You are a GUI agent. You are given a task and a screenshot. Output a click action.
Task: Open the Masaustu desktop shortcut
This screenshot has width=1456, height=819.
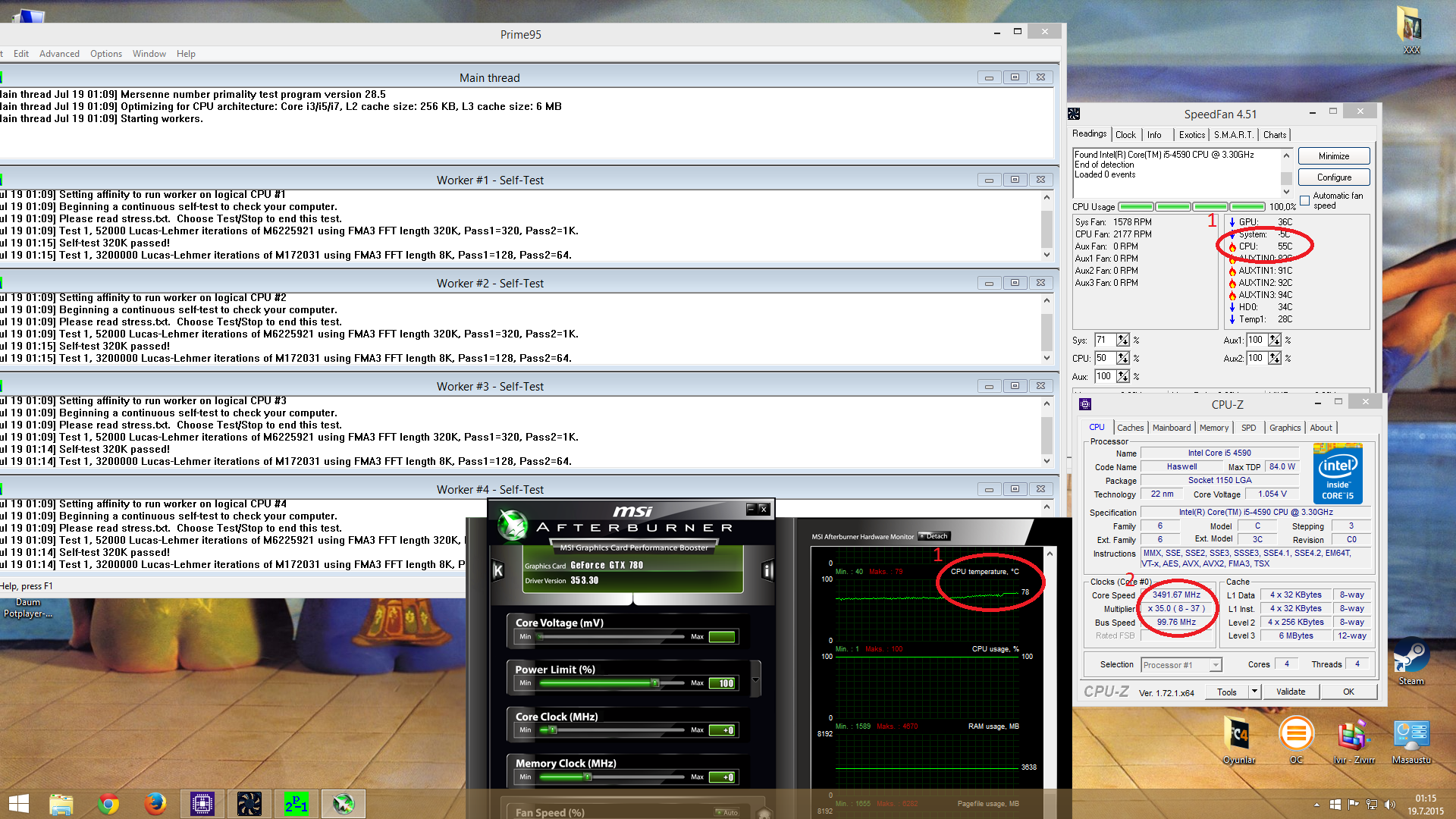pyautogui.click(x=1411, y=739)
